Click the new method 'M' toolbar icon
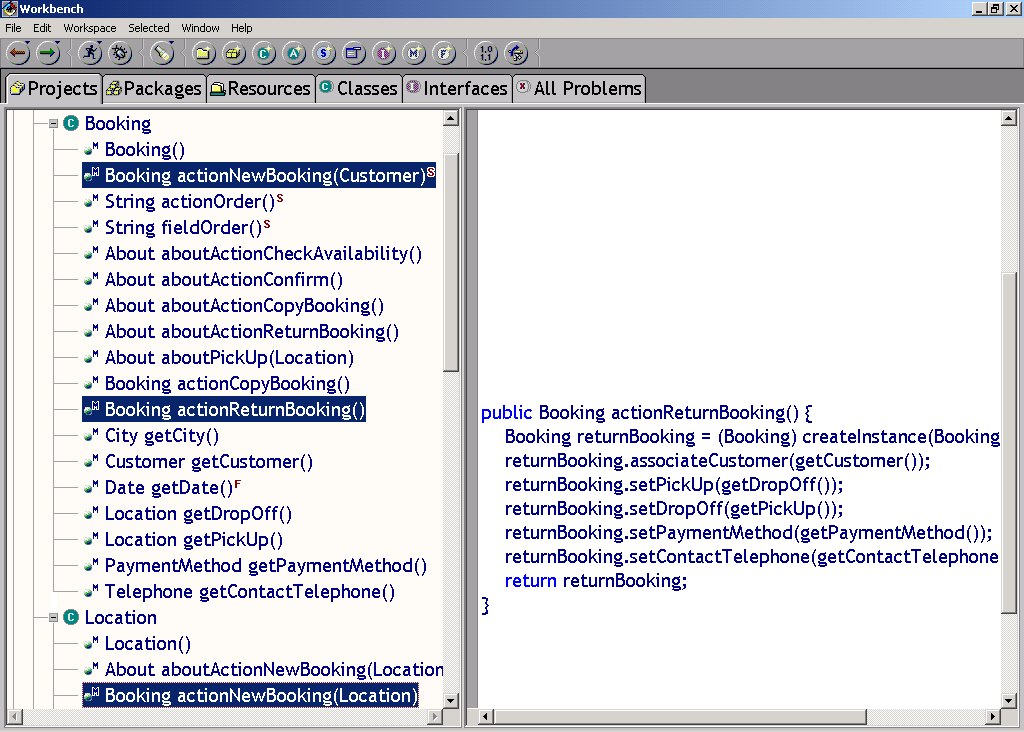The height and width of the screenshot is (732, 1024). [414, 53]
